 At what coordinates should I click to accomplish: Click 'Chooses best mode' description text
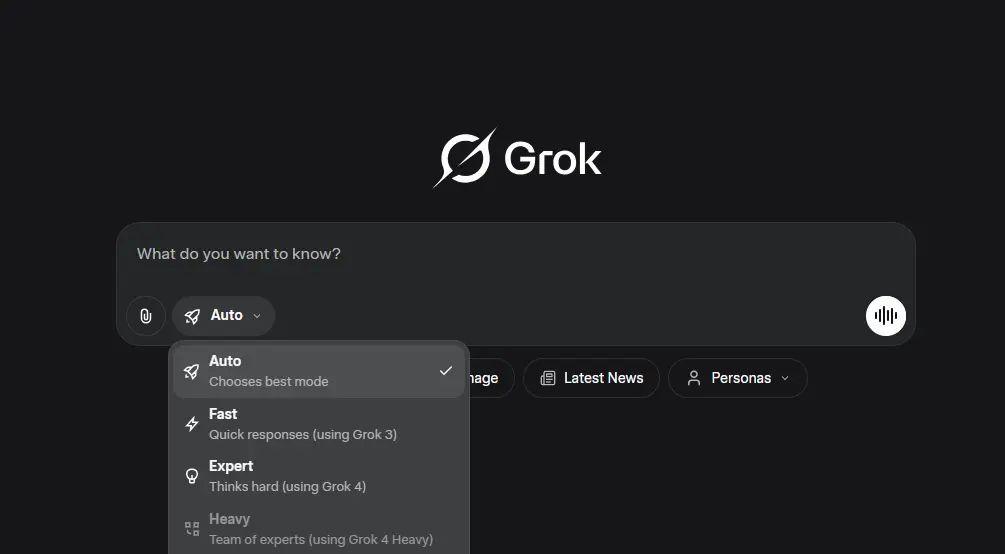[x=269, y=382]
